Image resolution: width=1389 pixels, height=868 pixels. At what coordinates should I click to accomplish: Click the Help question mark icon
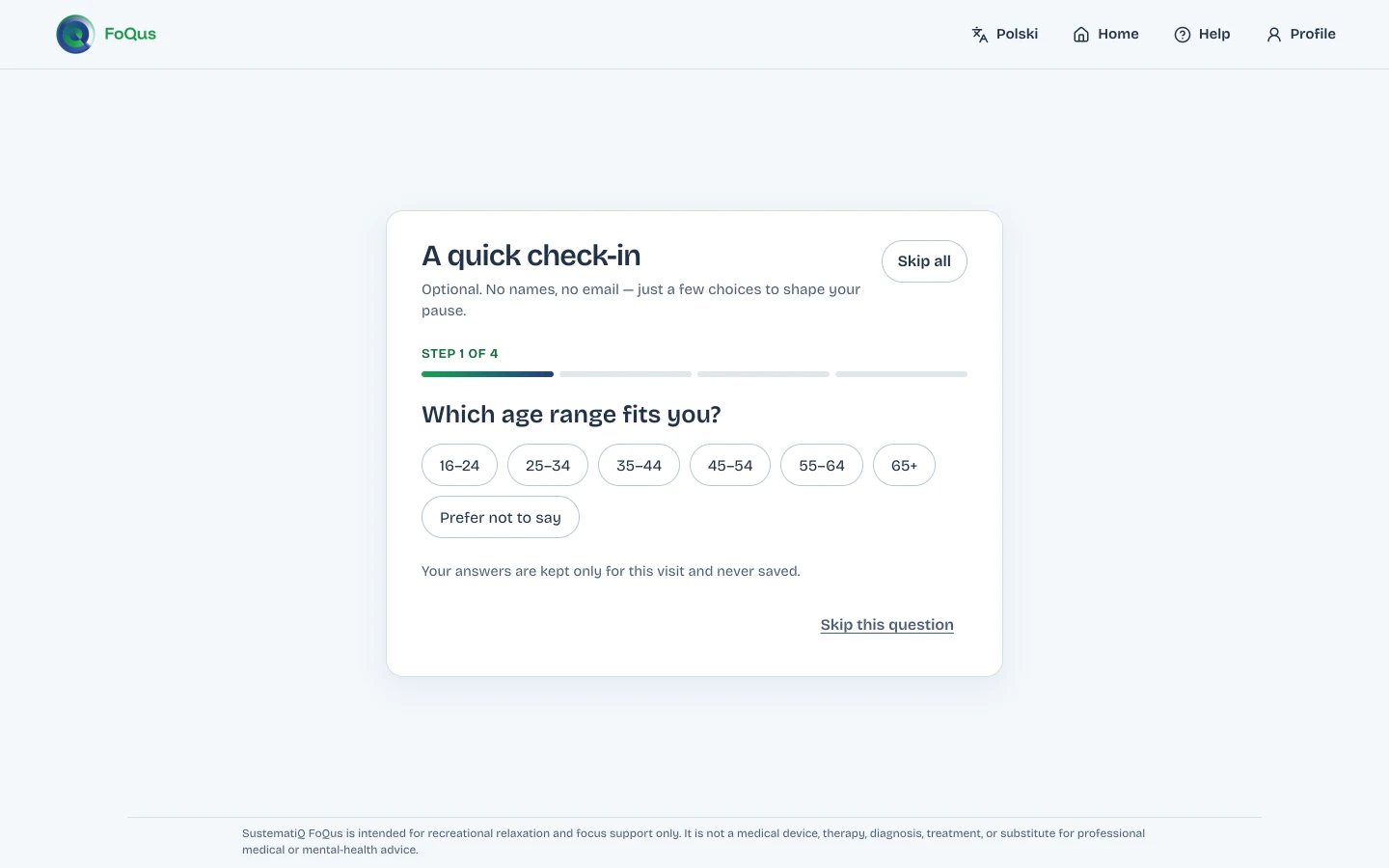click(1183, 35)
